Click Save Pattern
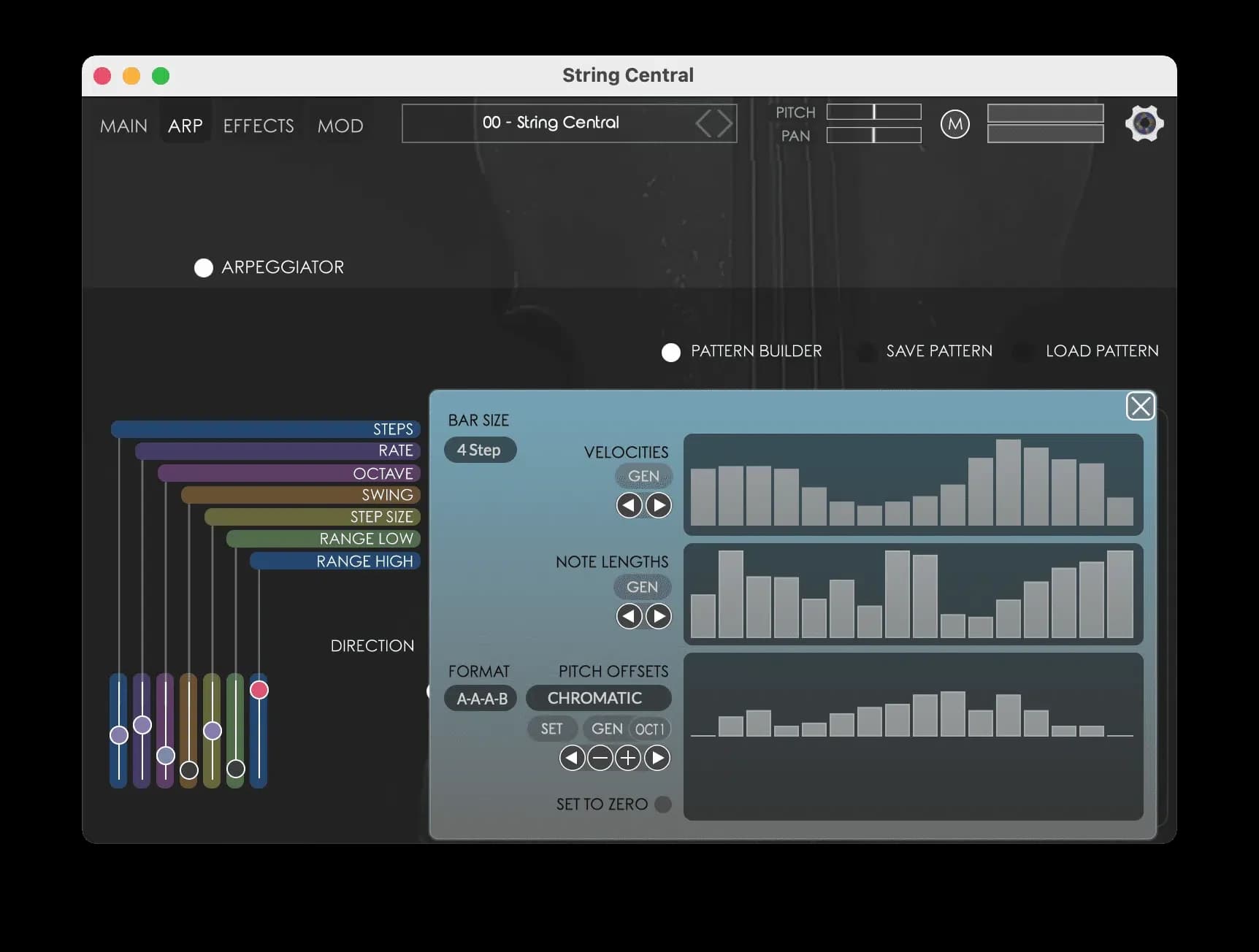The height and width of the screenshot is (952, 1259). tap(938, 351)
